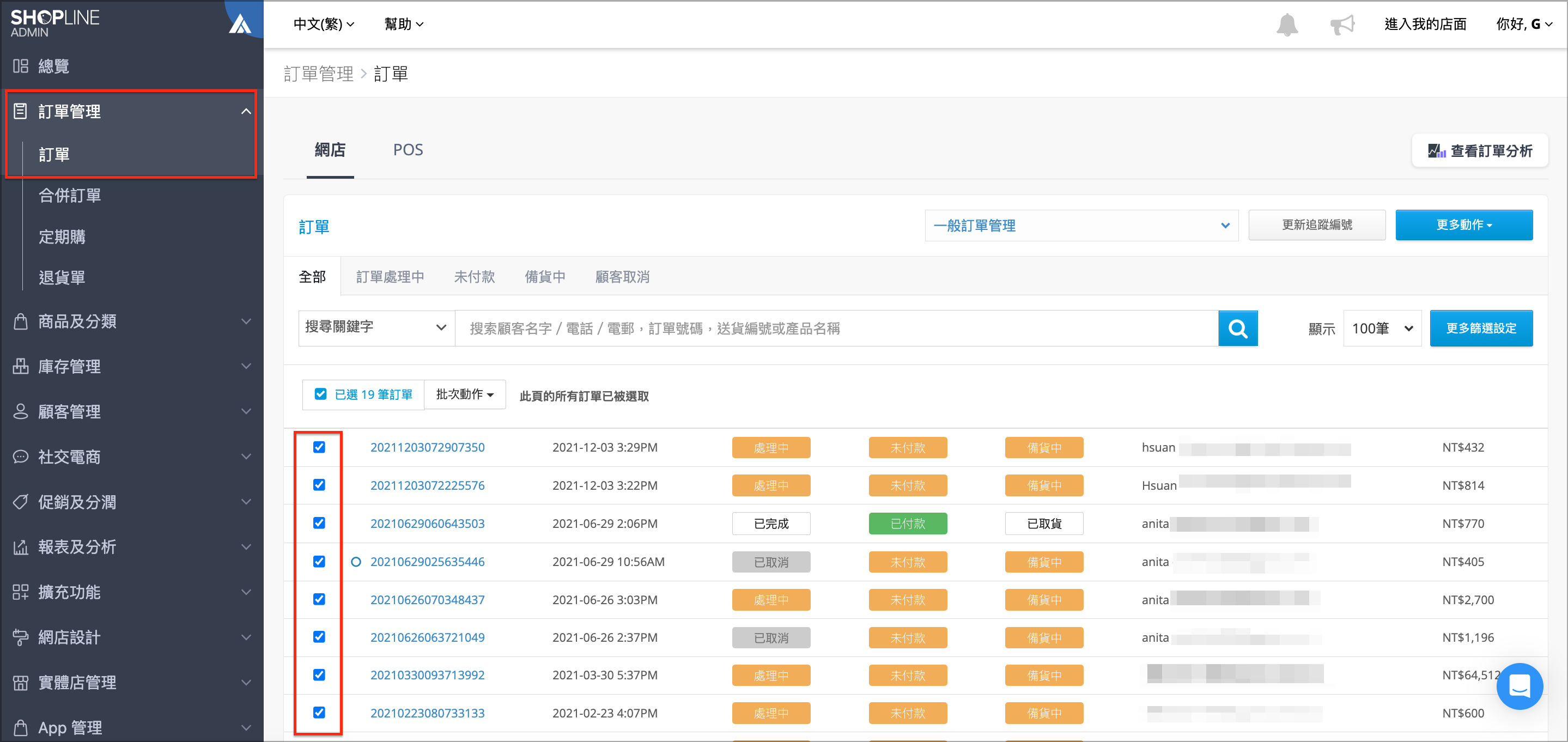Uncheck order 20210629025635446 checkbox
The image size is (1568, 742).
[319, 562]
